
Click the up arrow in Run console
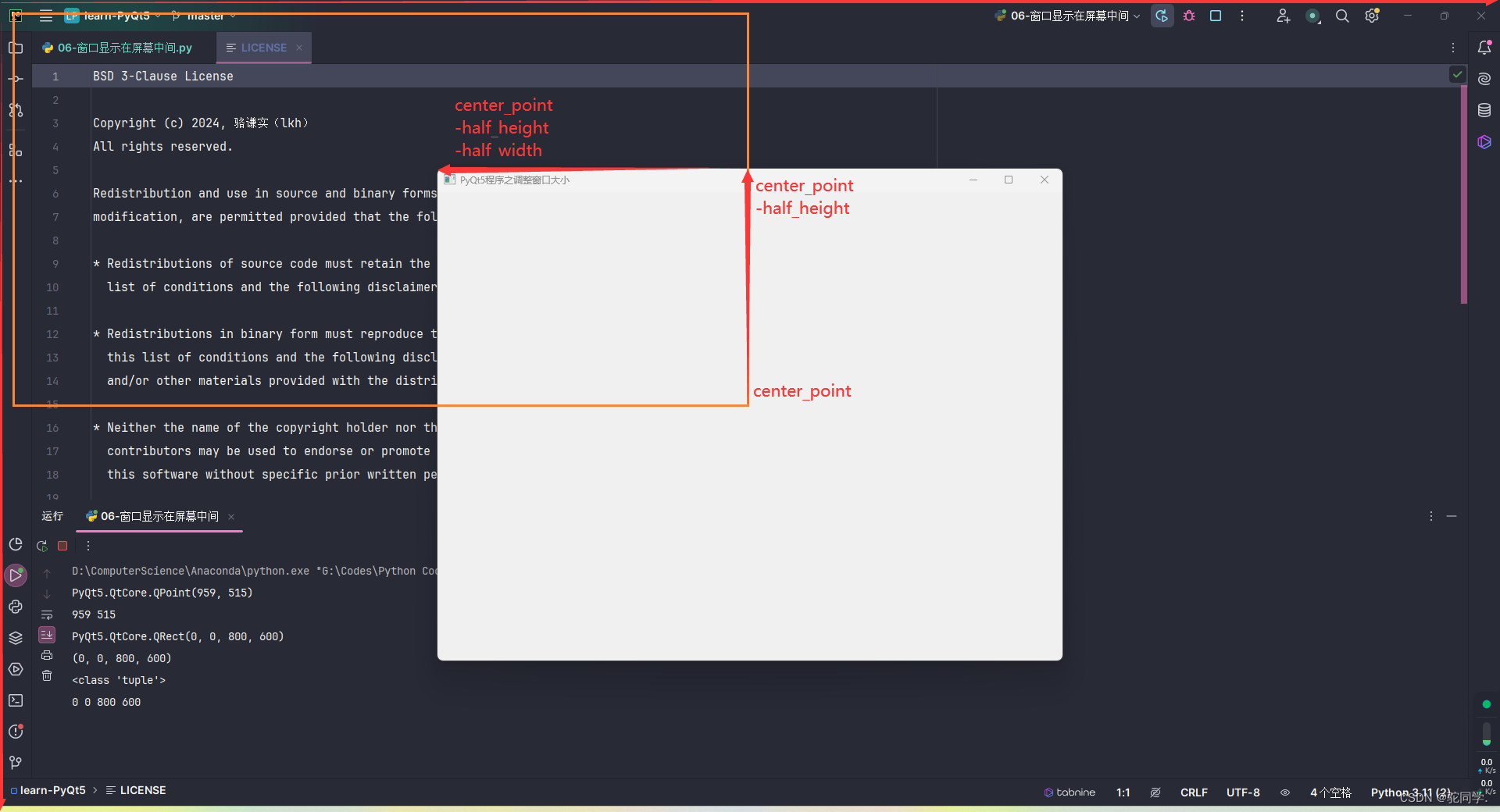click(x=47, y=572)
